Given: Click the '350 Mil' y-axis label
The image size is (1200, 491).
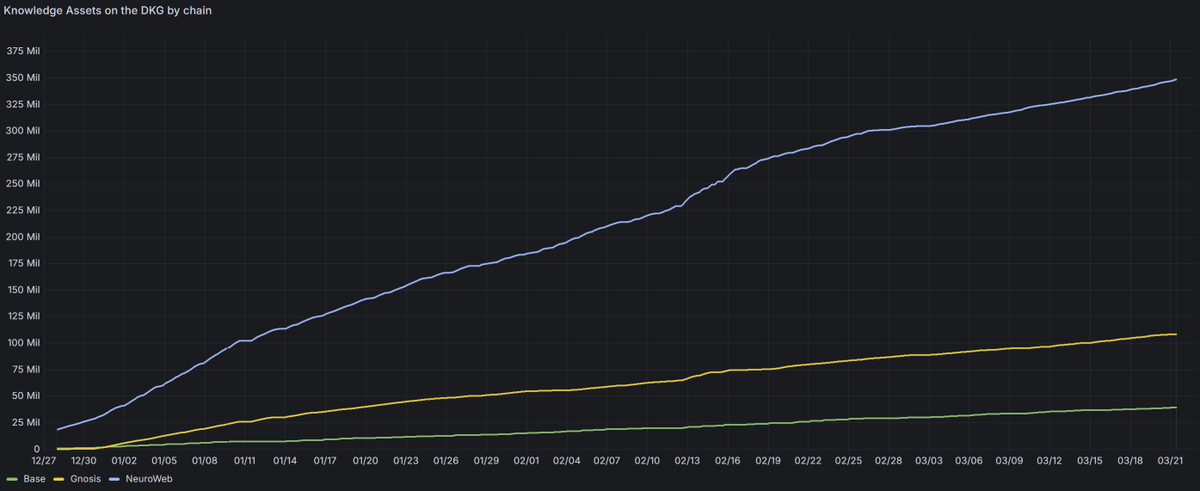Looking at the screenshot, I should click(x=22, y=77).
